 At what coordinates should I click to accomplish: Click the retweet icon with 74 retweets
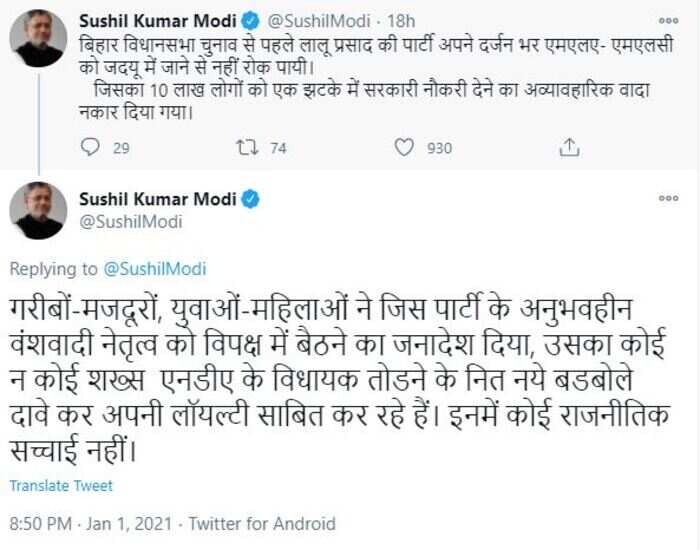(247, 147)
